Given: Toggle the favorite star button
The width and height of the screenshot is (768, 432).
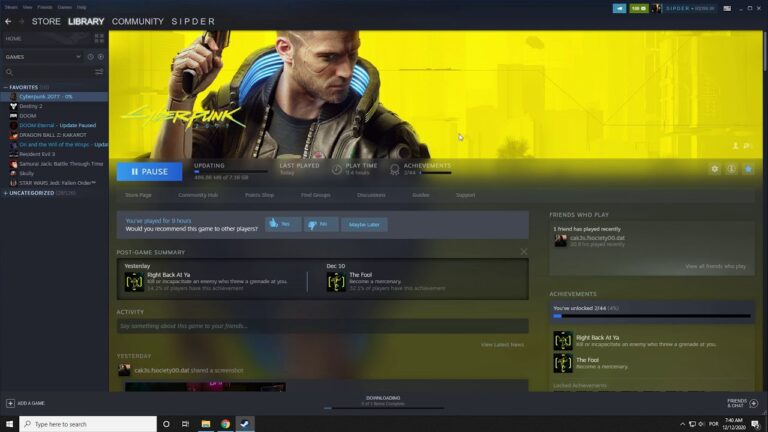Looking at the screenshot, I should pyautogui.click(x=748, y=169).
